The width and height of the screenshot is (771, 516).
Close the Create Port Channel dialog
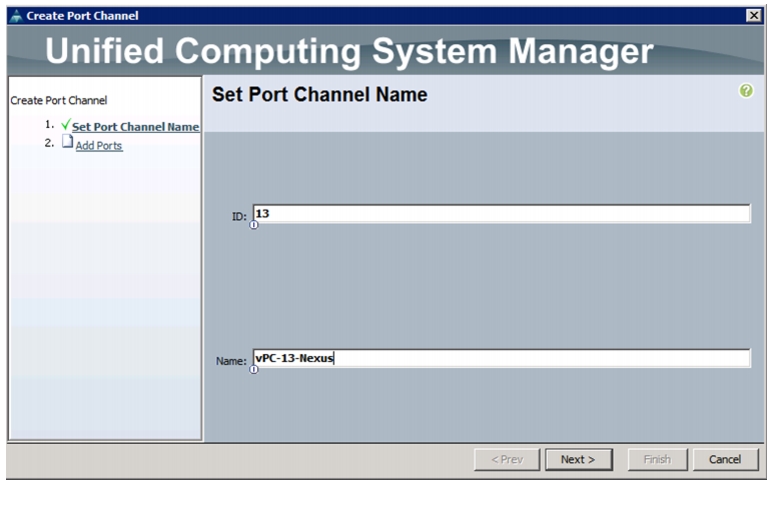(754, 16)
